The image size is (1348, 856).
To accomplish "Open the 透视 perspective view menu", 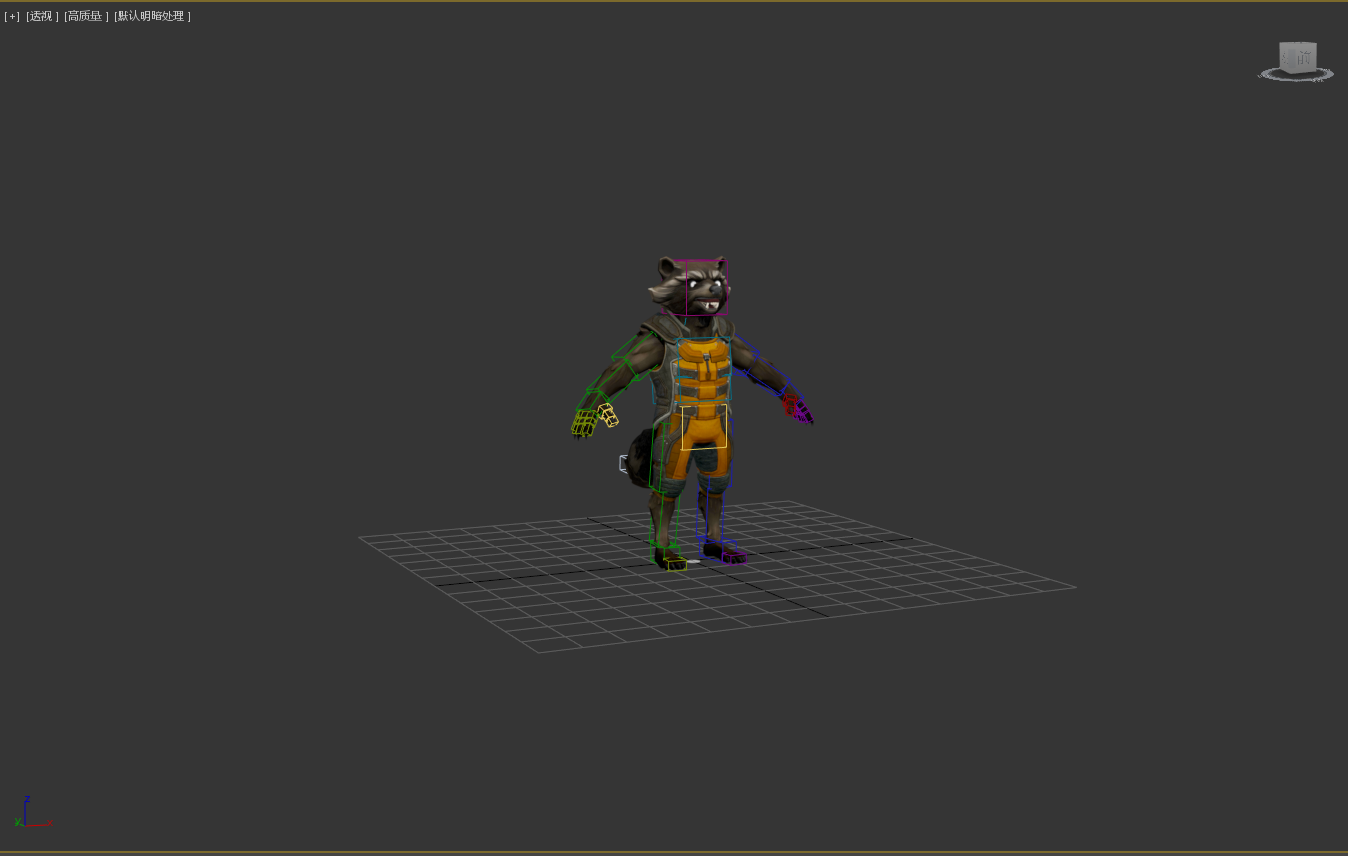I will [x=42, y=16].
